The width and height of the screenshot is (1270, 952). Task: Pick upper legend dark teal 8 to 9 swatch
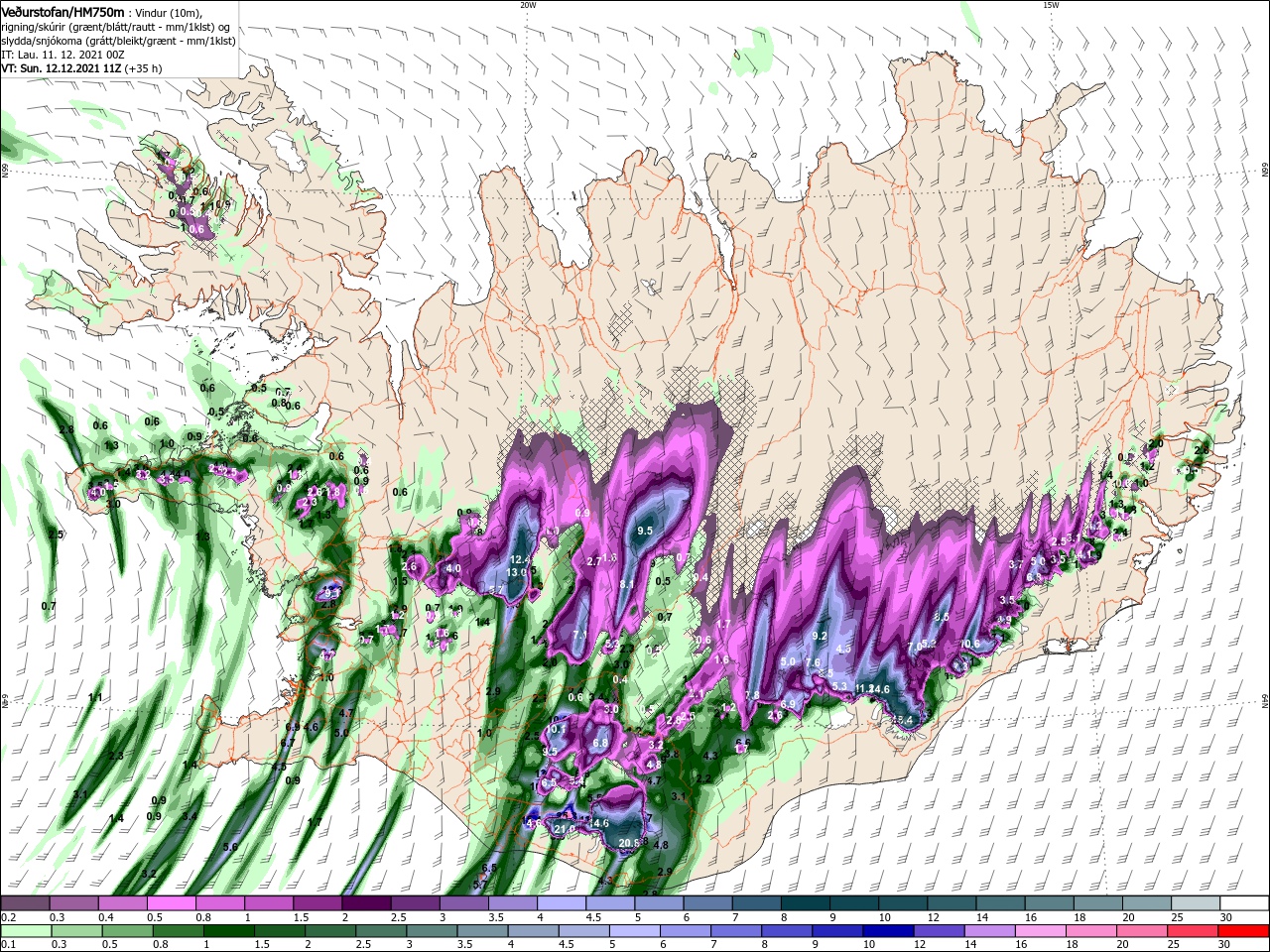coord(806,903)
